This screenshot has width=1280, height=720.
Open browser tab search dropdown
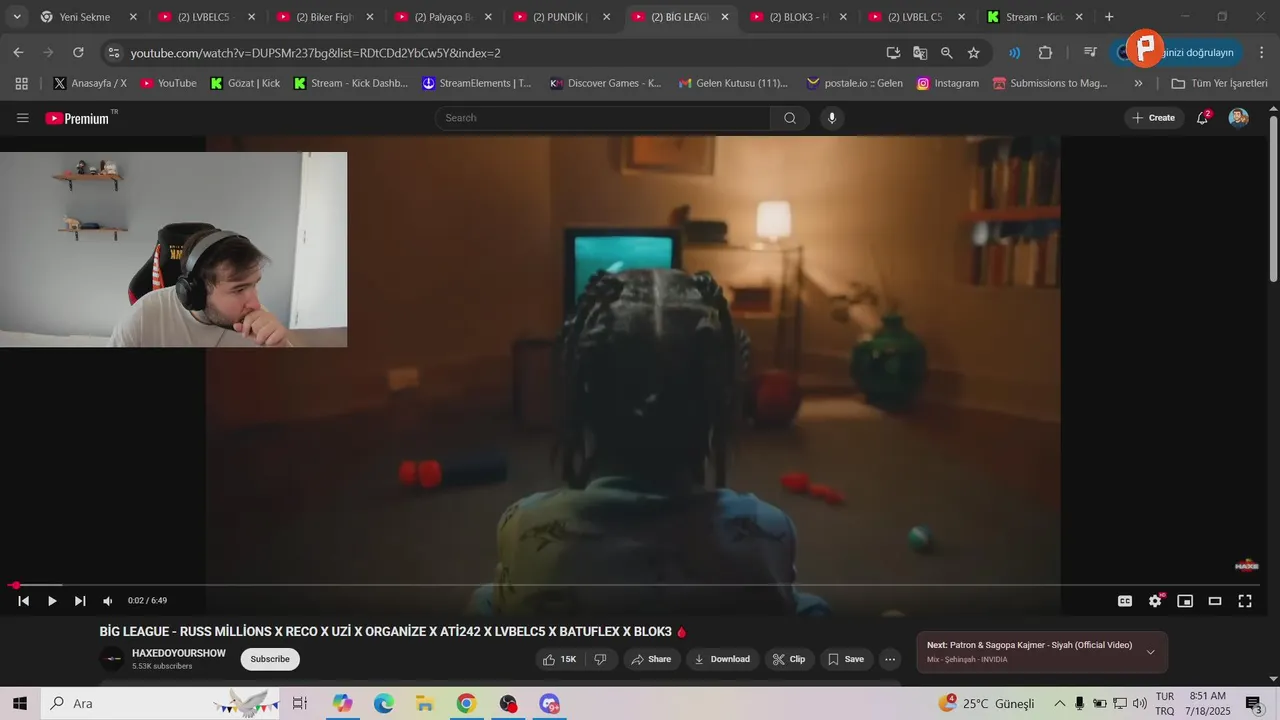(x=17, y=17)
